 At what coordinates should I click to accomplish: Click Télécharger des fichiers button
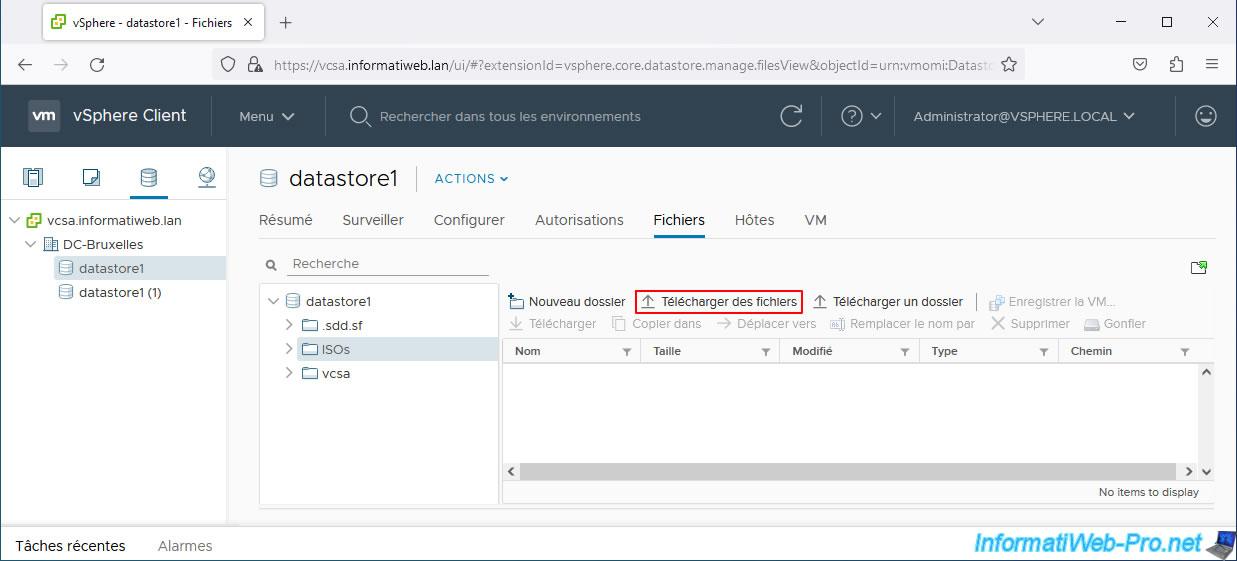point(719,302)
